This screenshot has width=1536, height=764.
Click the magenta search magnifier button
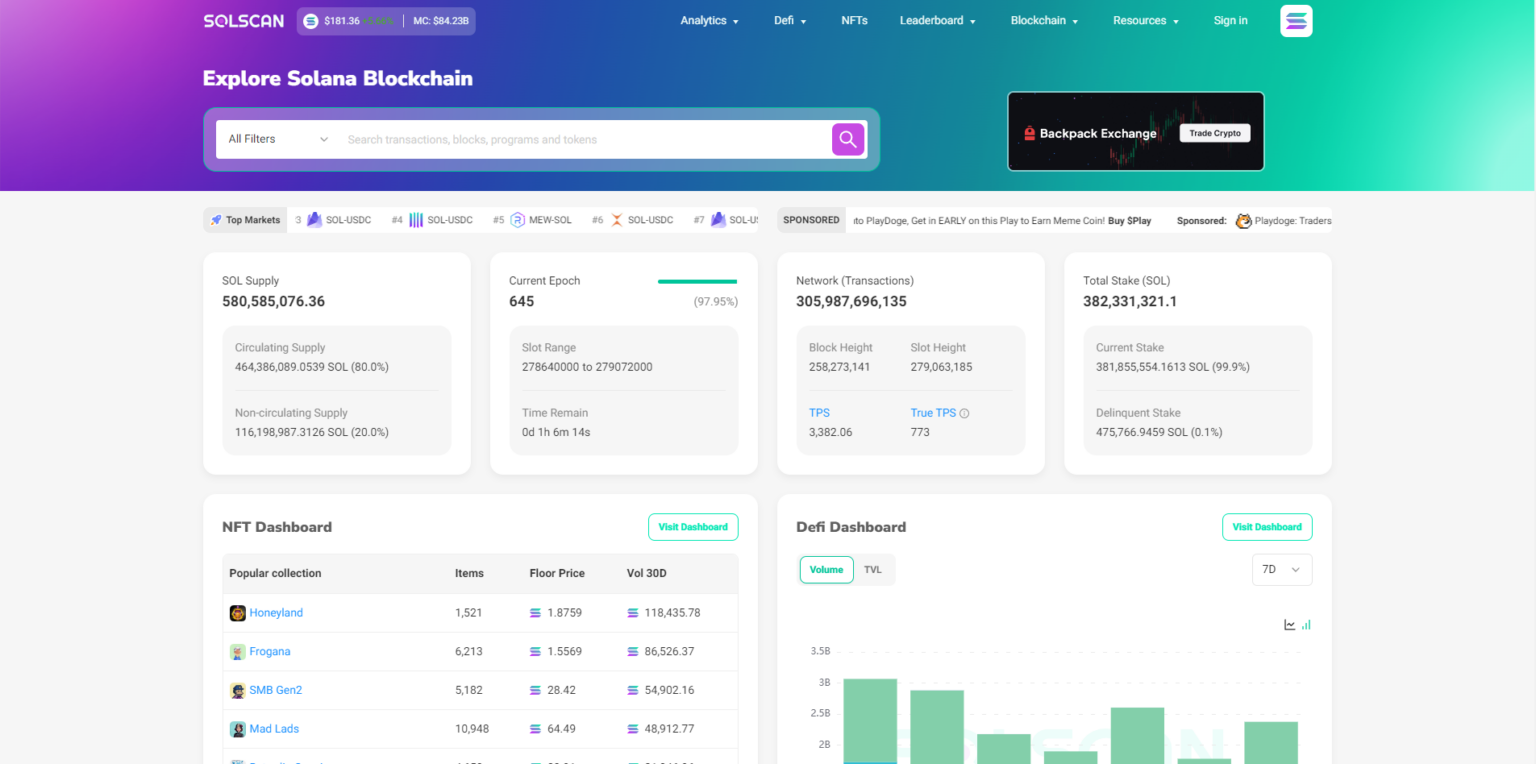tap(847, 139)
